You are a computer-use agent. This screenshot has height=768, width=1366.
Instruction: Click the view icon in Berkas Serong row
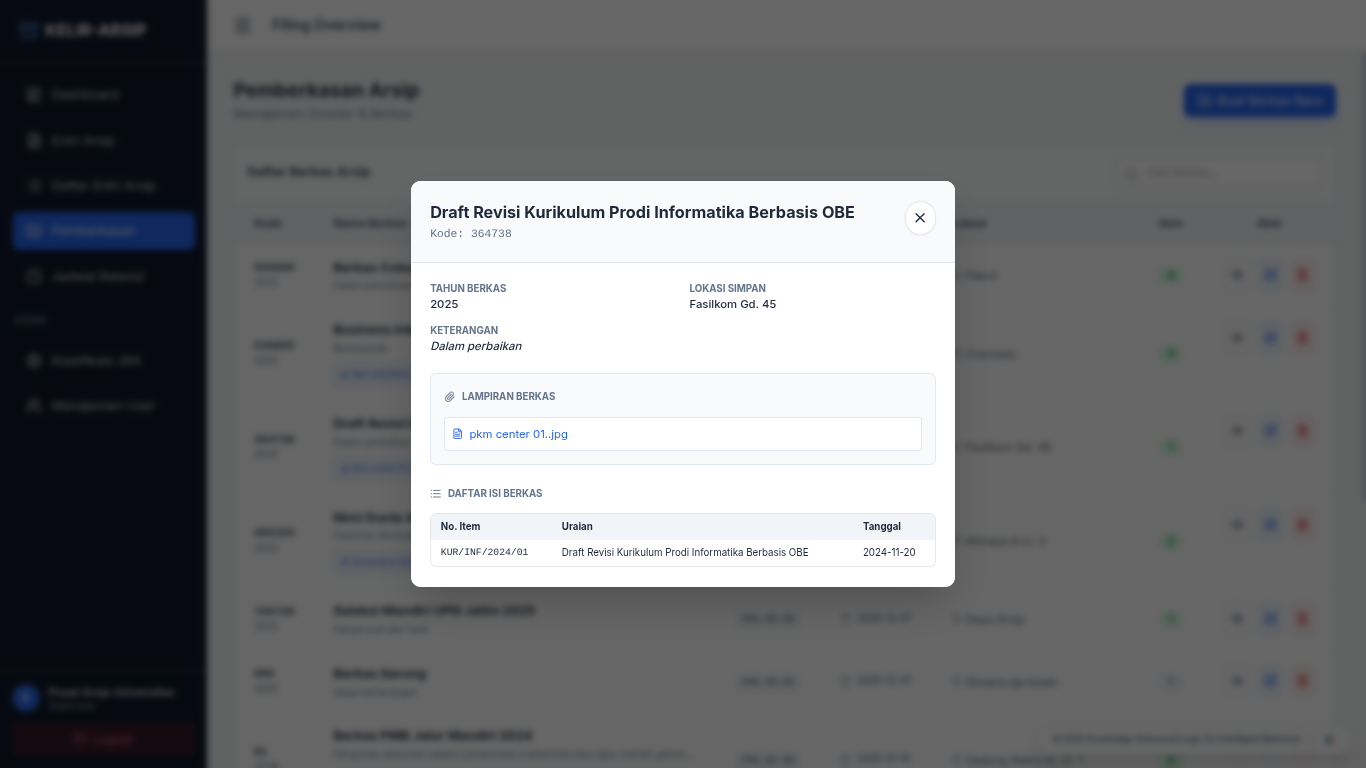point(1237,682)
